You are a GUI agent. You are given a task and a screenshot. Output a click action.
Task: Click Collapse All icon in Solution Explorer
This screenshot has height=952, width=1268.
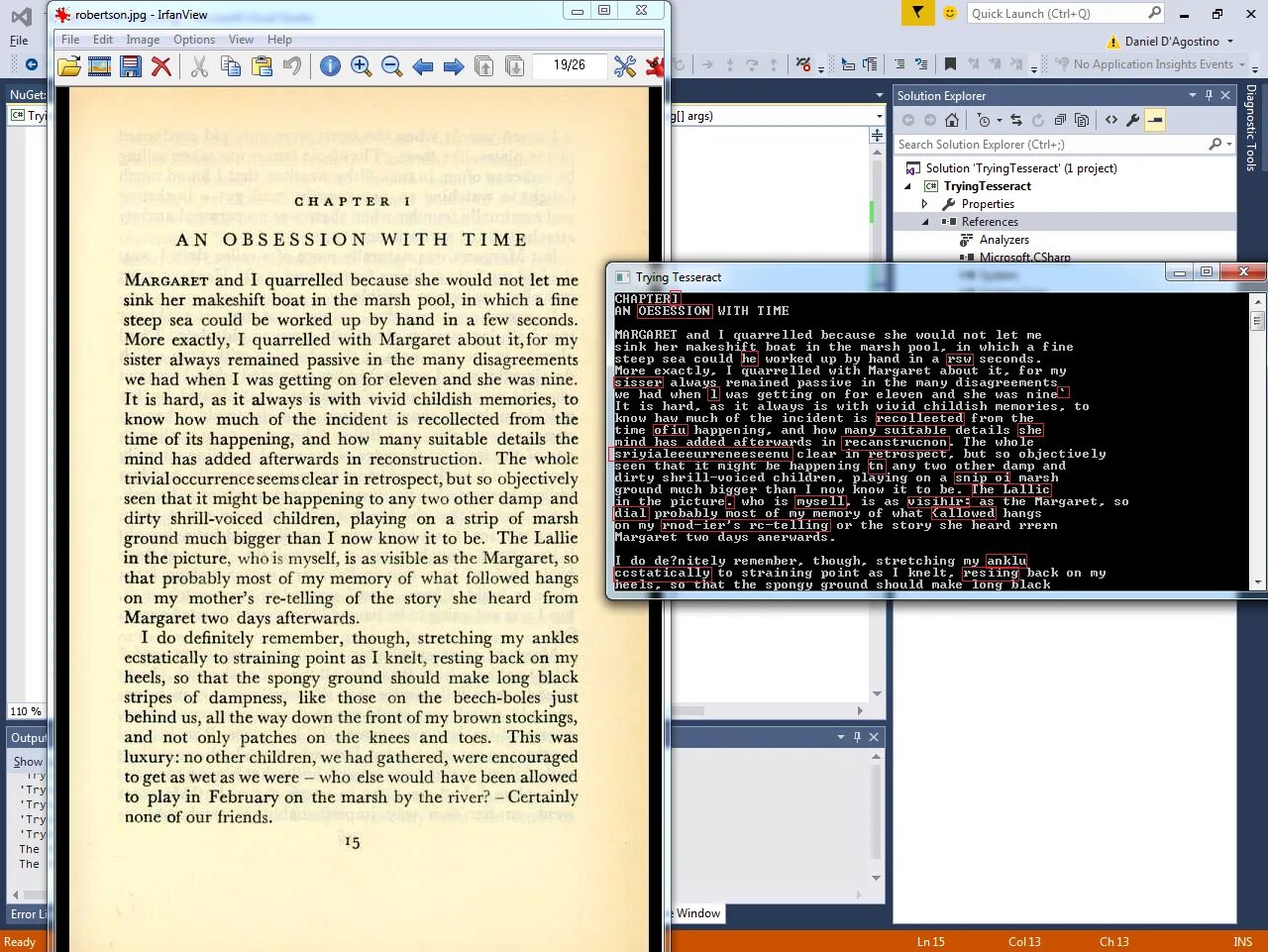coord(1060,120)
